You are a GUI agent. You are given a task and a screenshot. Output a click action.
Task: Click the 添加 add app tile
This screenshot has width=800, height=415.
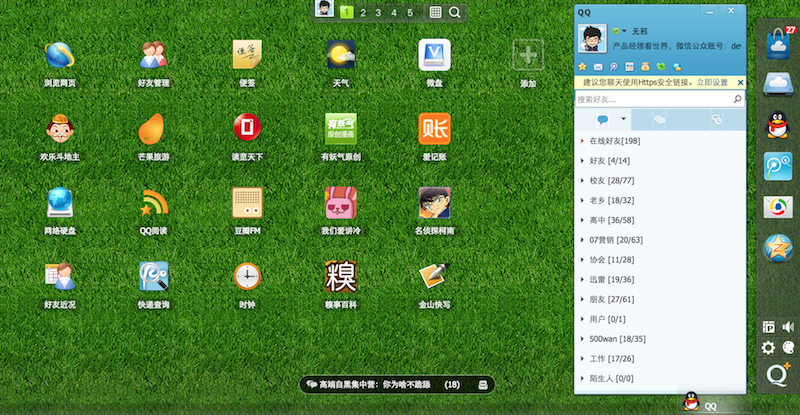pos(528,55)
